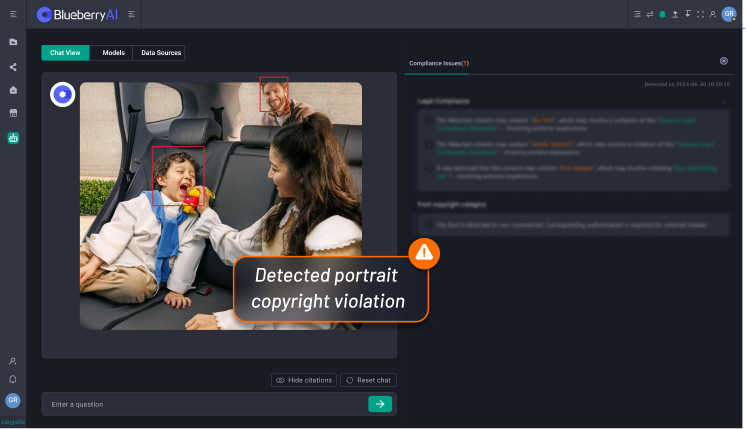Click the swap arrows icon in top bar
746x429 pixels.
click(x=649, y=14)
